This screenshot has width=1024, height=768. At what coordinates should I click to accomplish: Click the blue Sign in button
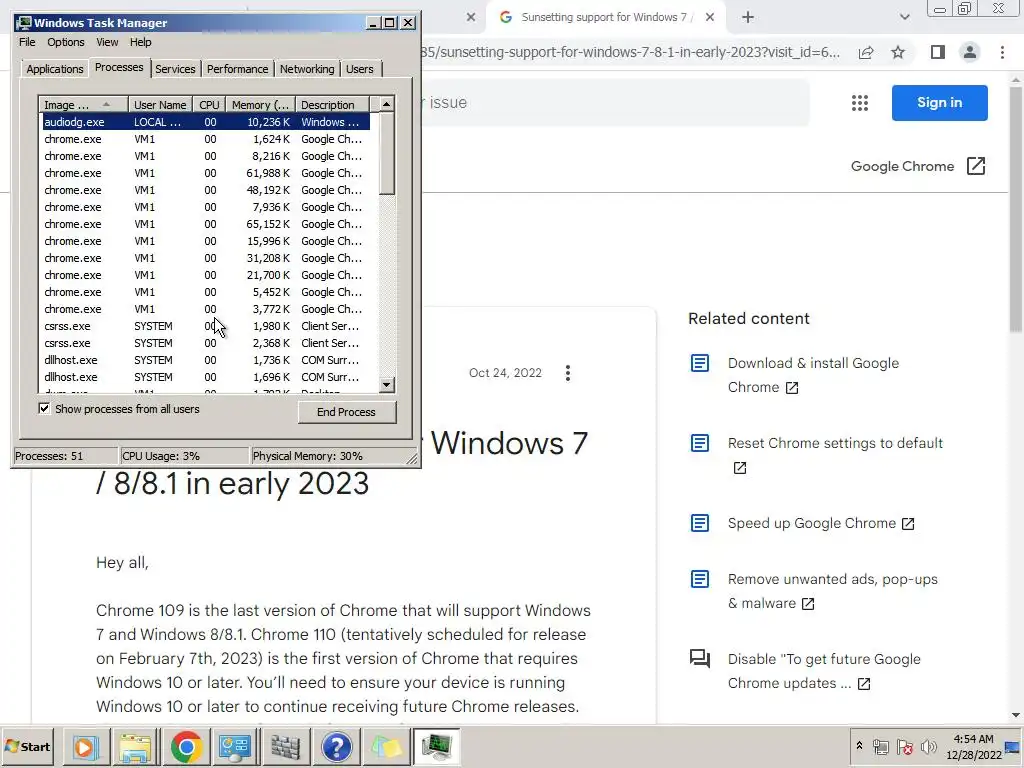pyautogui.click(x=939, y=103)
